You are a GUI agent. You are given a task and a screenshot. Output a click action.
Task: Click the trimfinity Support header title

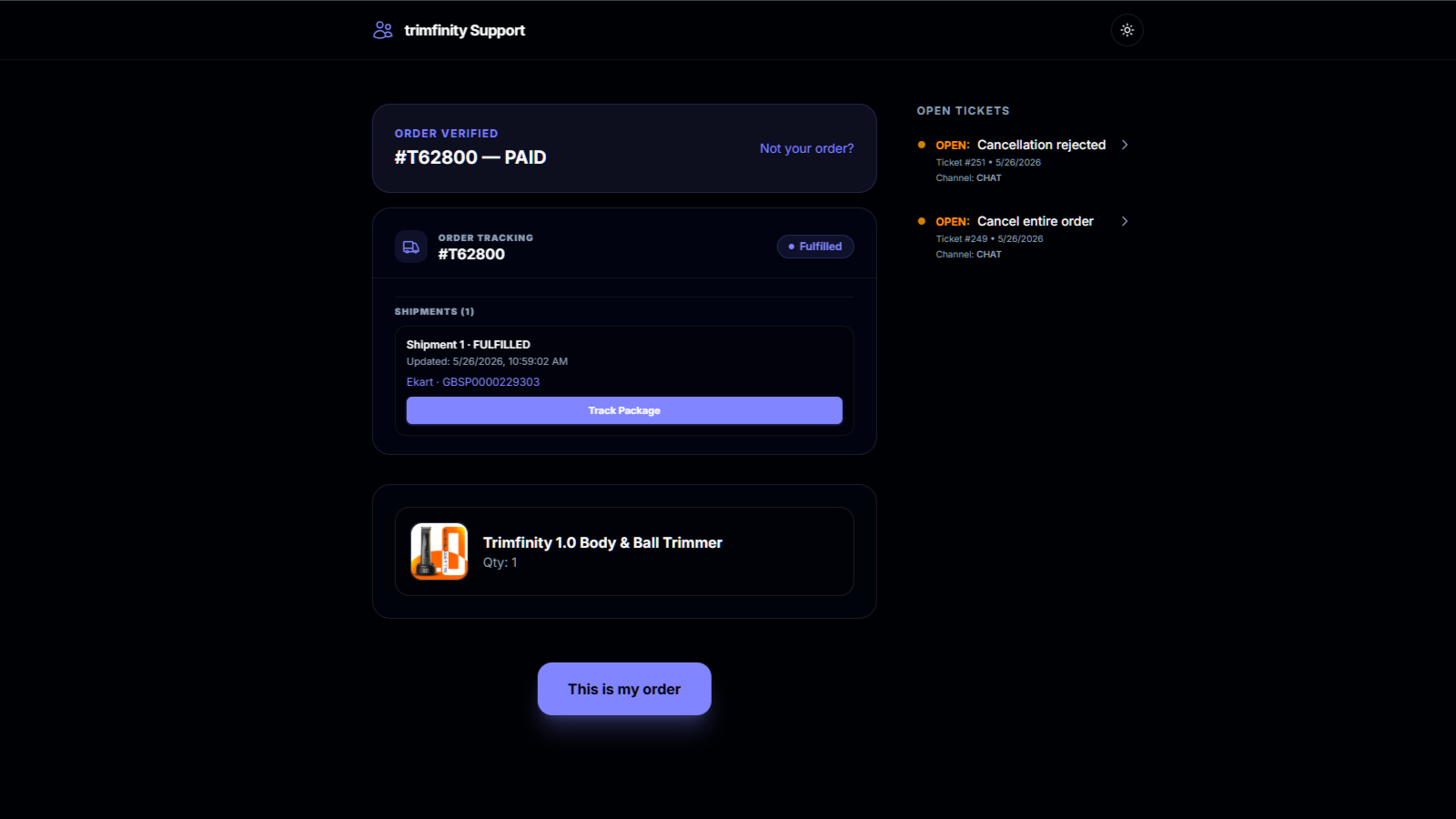465,30
